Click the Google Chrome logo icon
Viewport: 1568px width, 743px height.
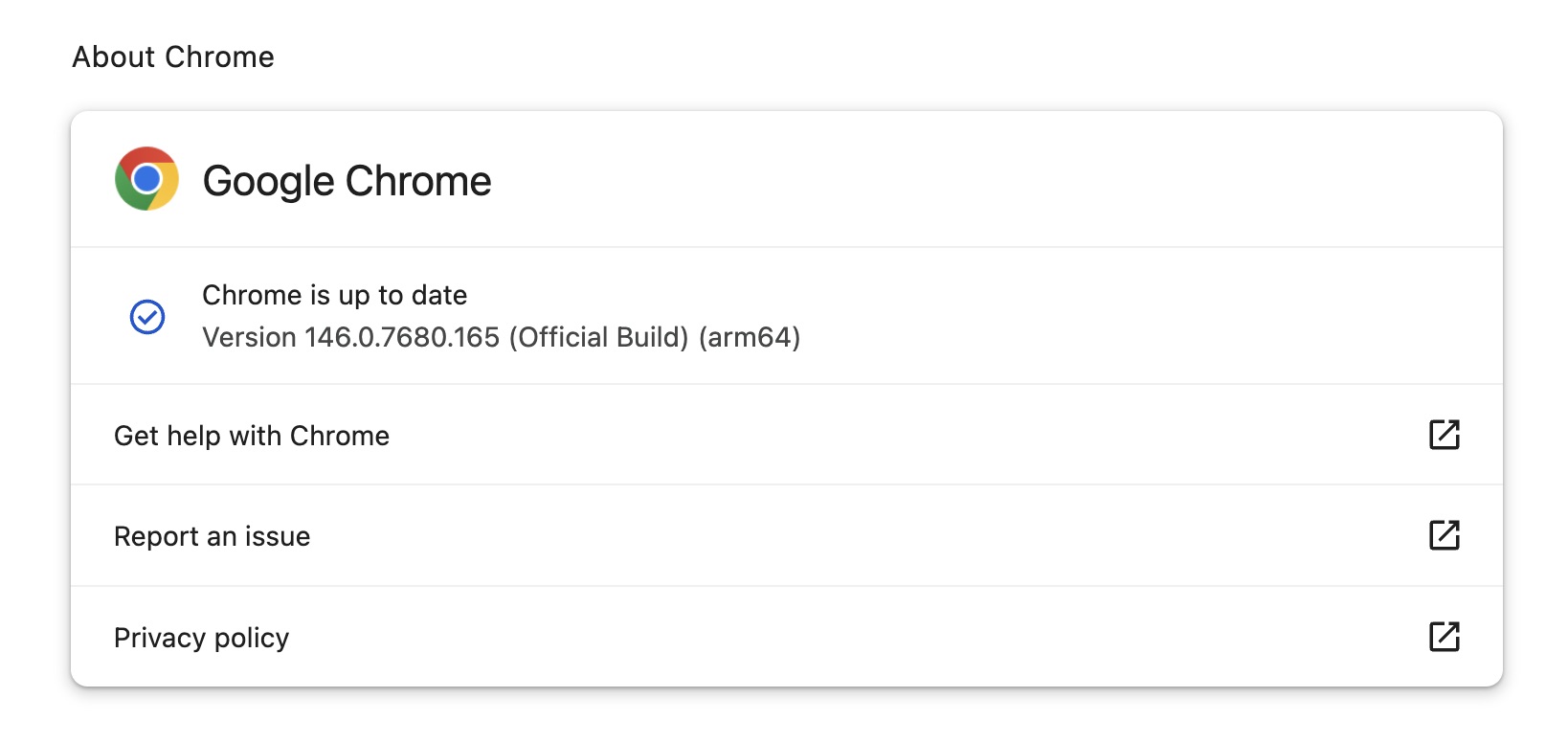tap(146, 179)
